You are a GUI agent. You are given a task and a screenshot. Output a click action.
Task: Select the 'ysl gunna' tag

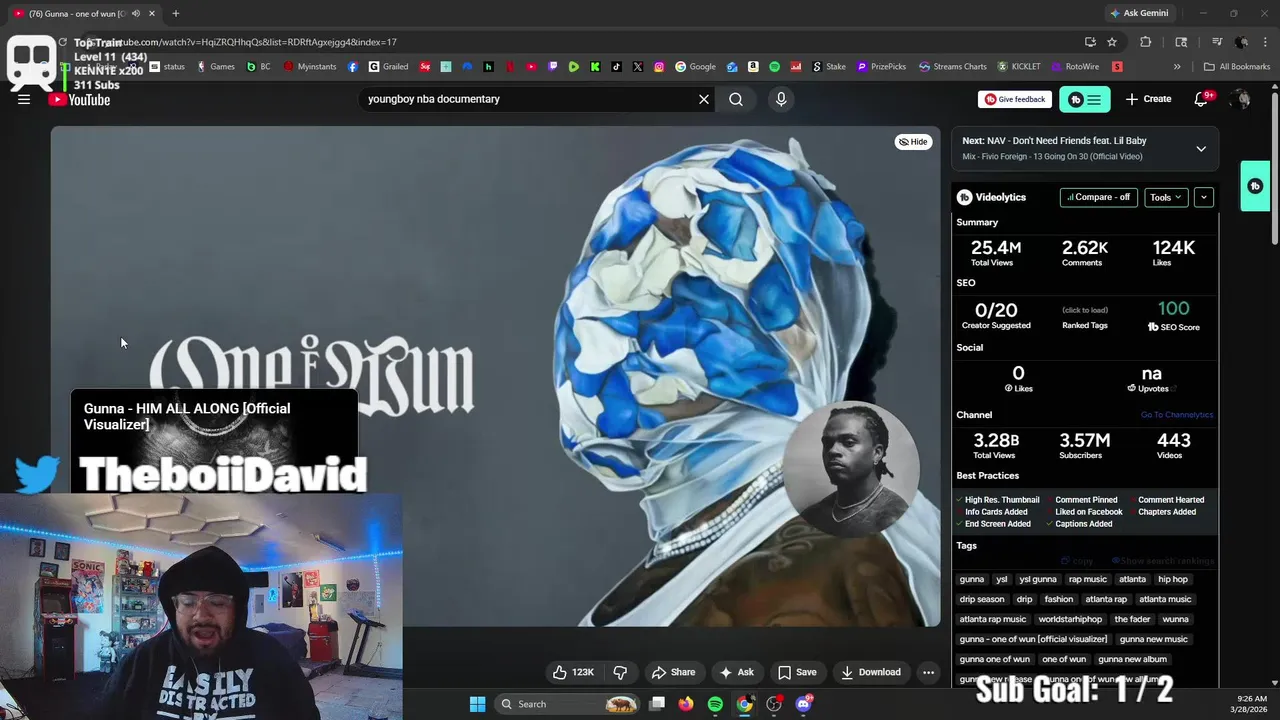(x=1037, y=579)
